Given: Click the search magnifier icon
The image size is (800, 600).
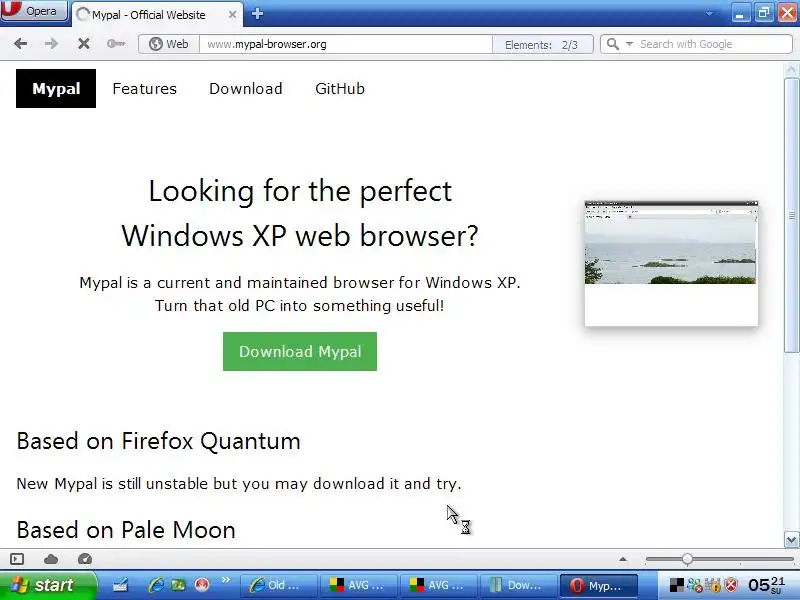Looking at the screenshot, I should pyautogui.click(x=613, y=44).
